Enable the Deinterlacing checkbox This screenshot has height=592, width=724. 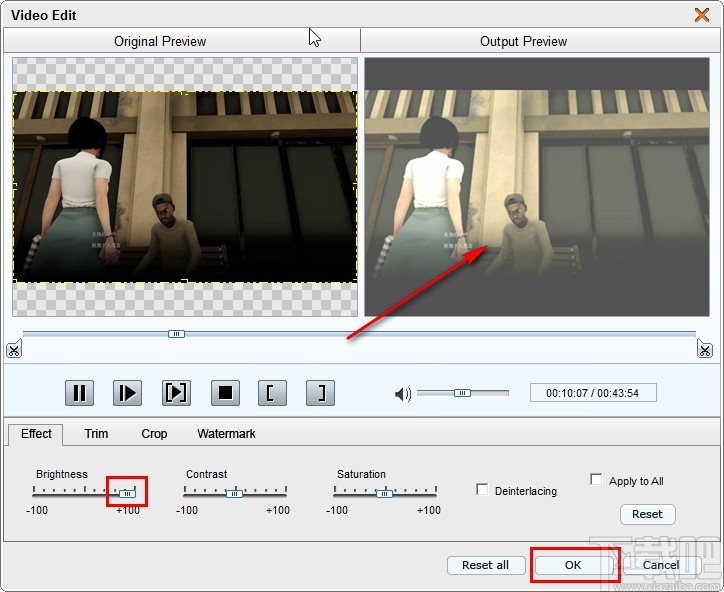coord(482,489)
